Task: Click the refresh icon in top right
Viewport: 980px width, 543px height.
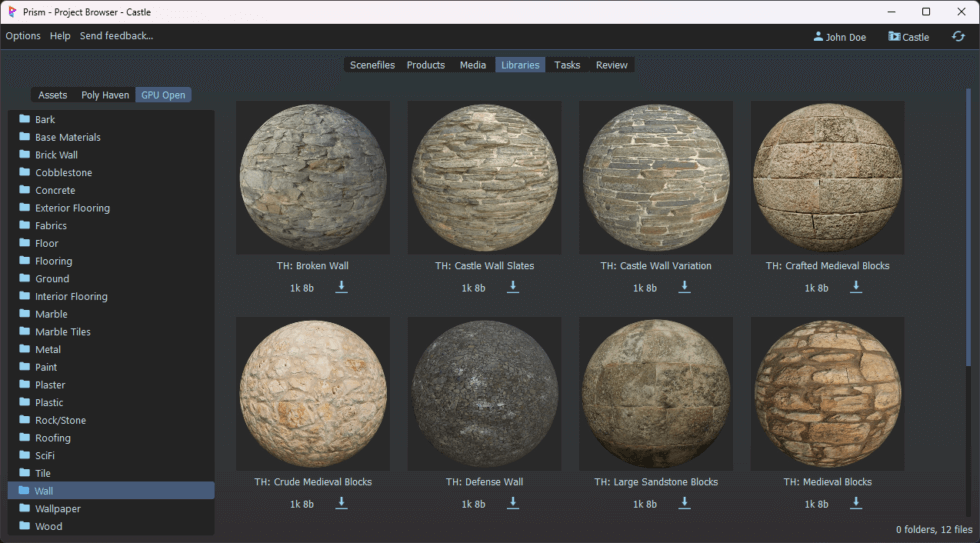Action: click(958, 37)
